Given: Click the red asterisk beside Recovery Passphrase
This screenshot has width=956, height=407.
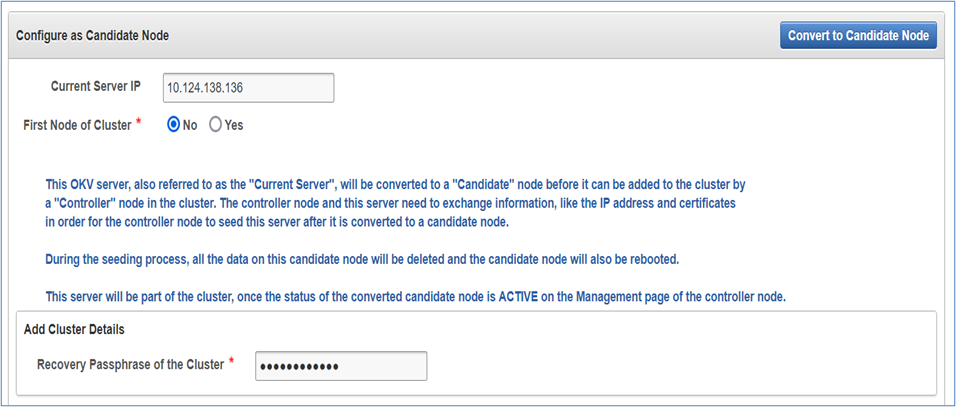Looking at the screenshot, I should pyautogui.click(x=232, y=362).
